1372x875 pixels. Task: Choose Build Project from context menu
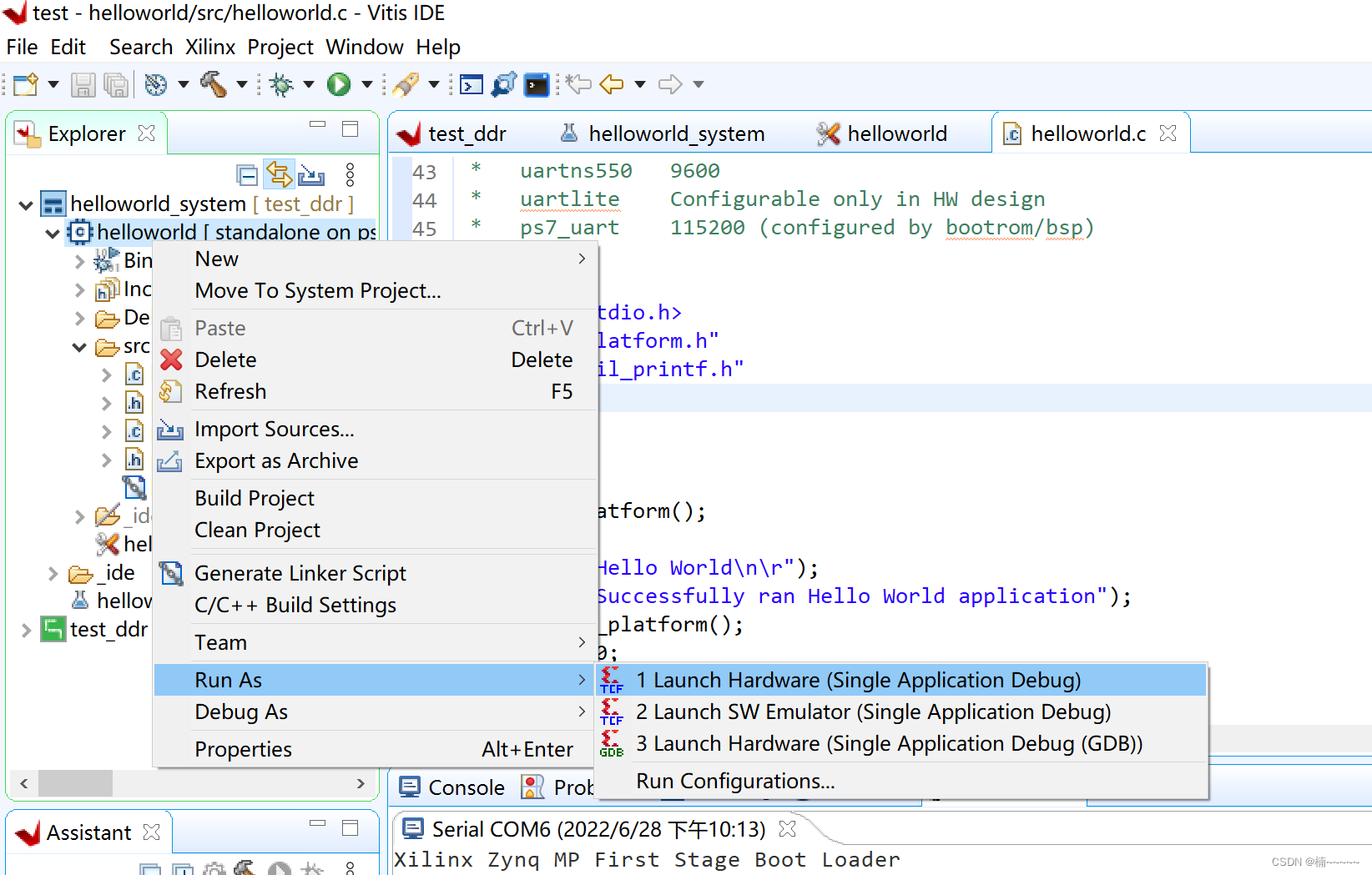(x=376, y=498)
